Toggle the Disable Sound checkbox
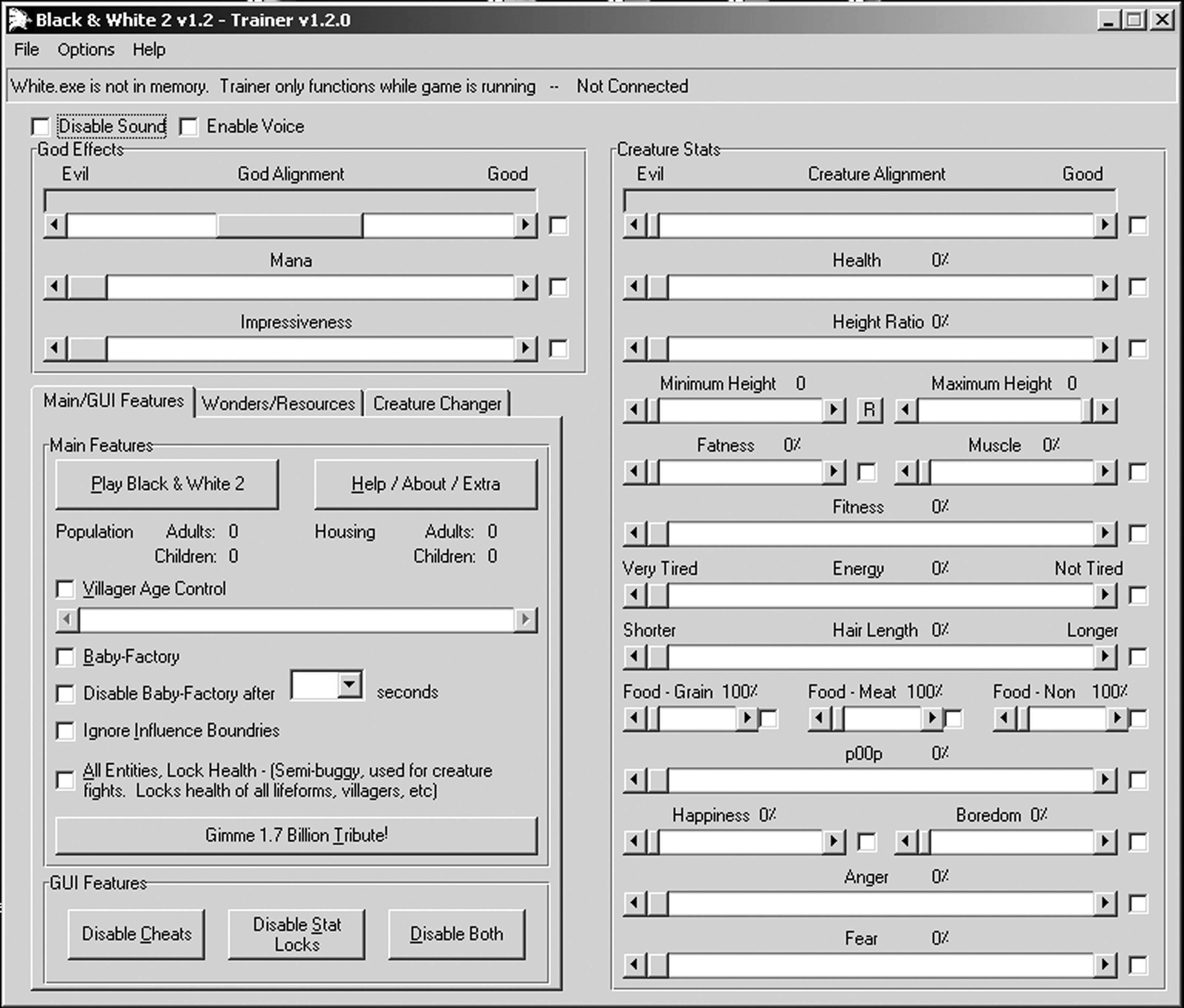This screenshot has width=1184, height=1008. pyautogui.click(x=41, y=126)
